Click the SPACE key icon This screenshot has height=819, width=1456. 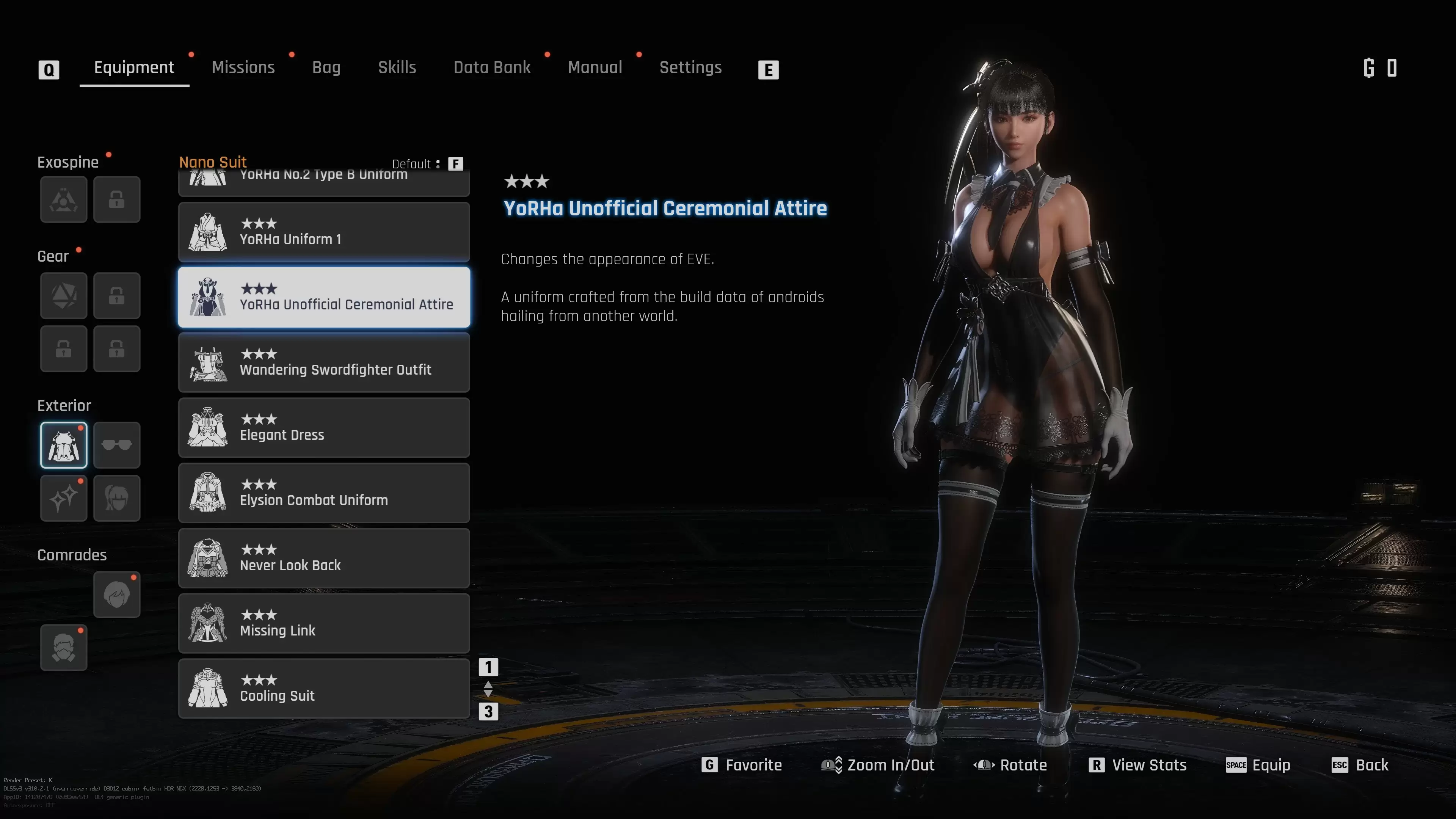[x=1236, y=765]
